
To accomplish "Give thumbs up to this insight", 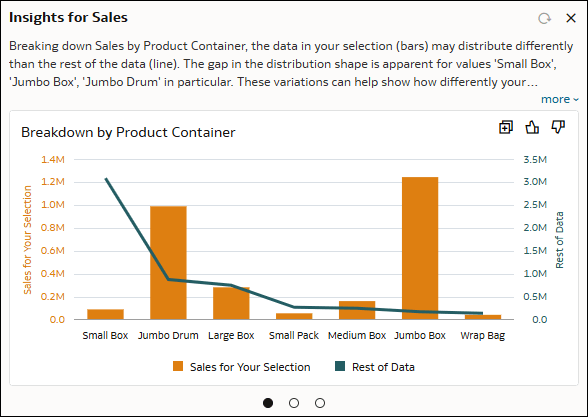I will click(532, 127).
